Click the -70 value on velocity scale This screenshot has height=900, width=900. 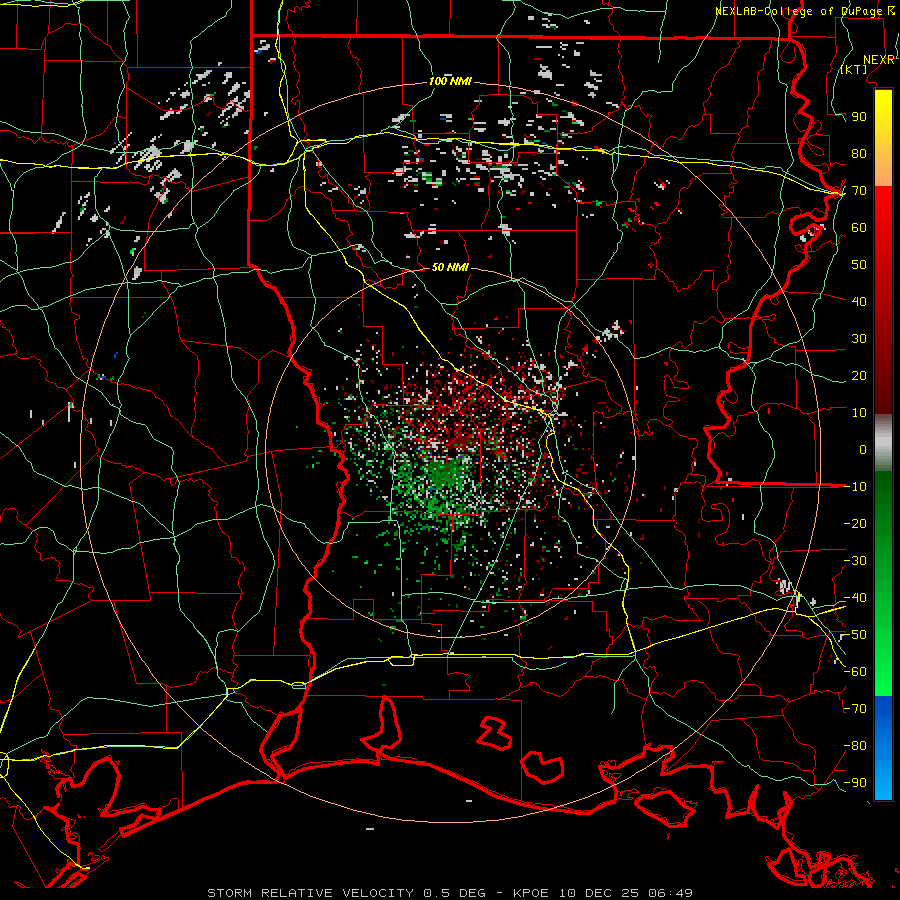855,709
